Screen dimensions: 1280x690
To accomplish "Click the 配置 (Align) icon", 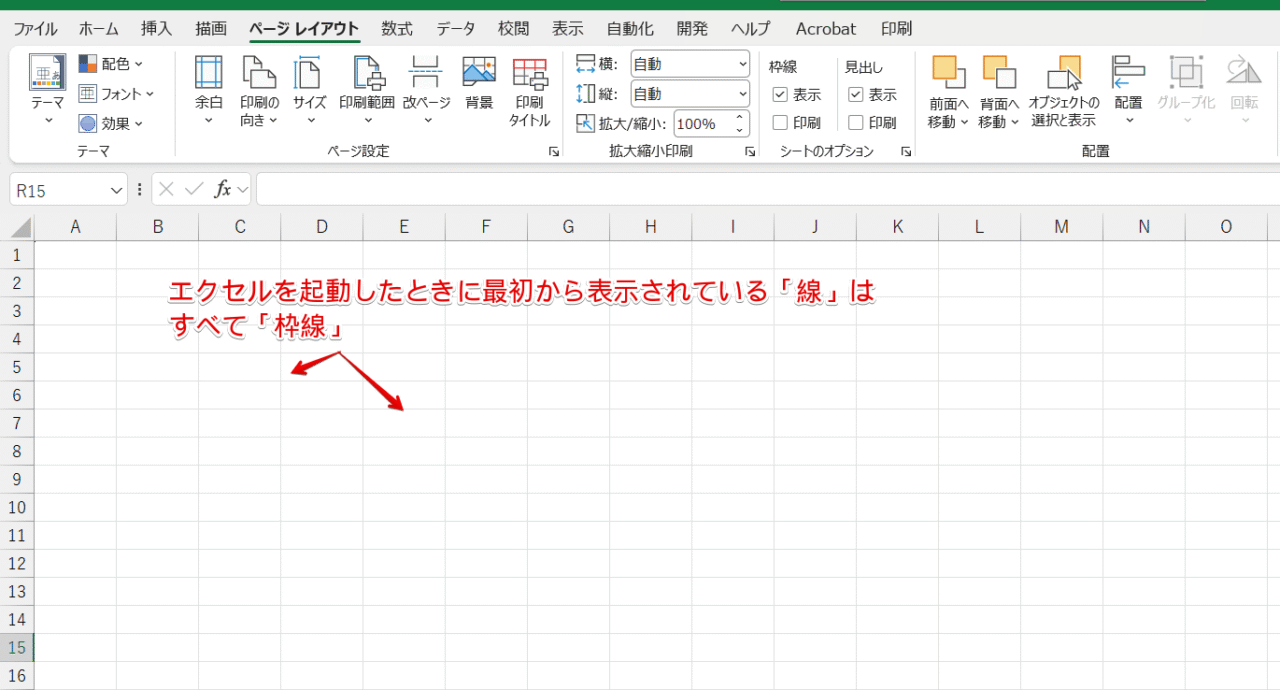I will [1127, 90].
